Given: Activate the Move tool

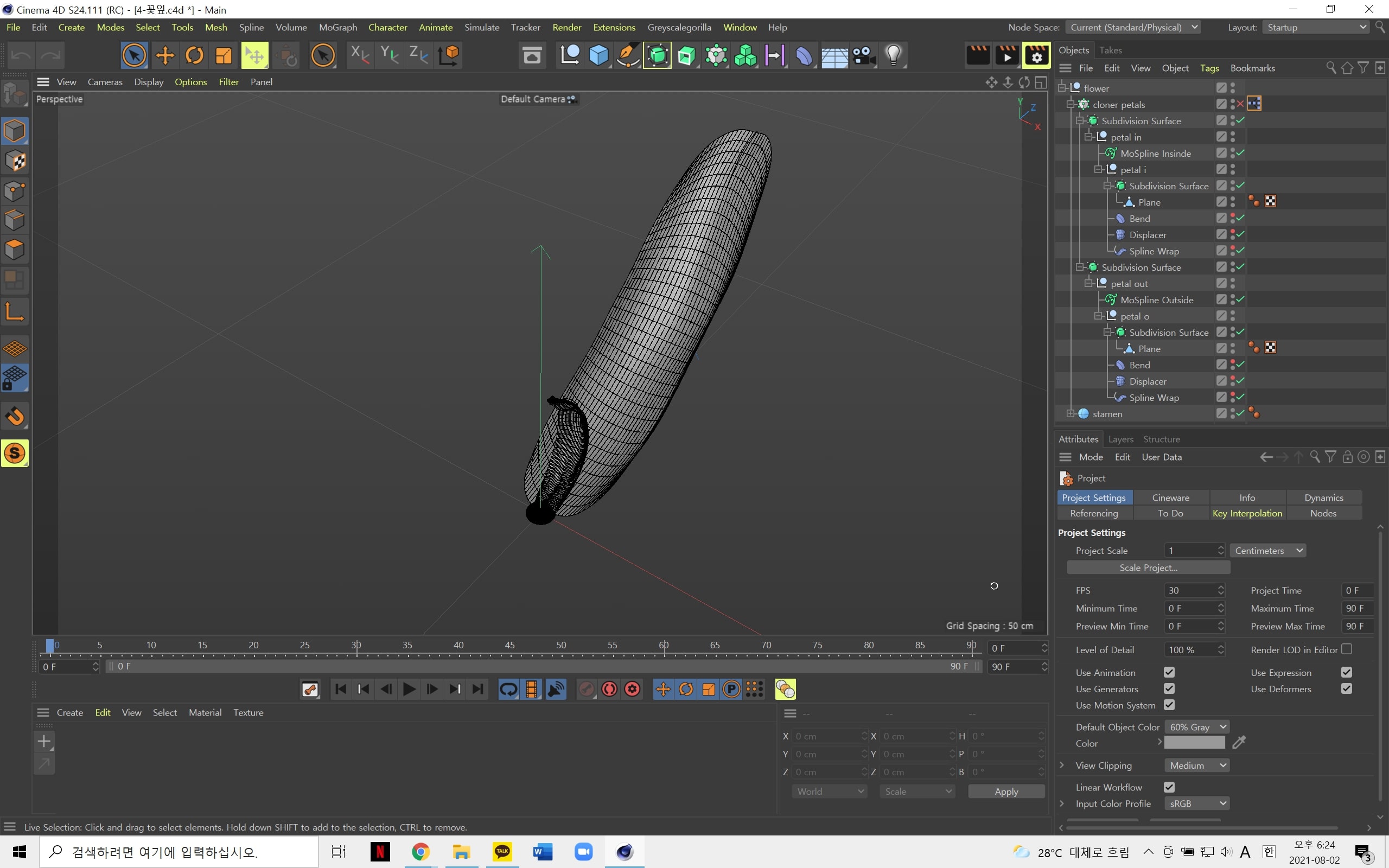Looking at the screenshot, I should coord(165,56).
